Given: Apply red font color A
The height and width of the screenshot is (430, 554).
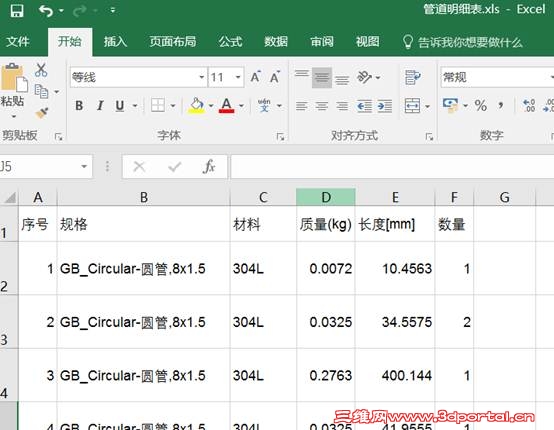Looking at the screenshot, I should pos(226,105).
